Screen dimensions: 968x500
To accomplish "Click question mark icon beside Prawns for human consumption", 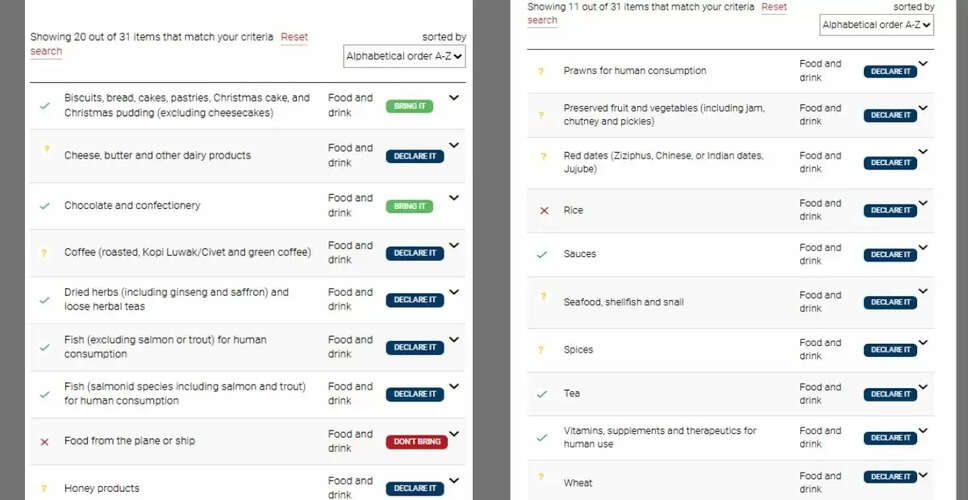I will click(541, 71).
